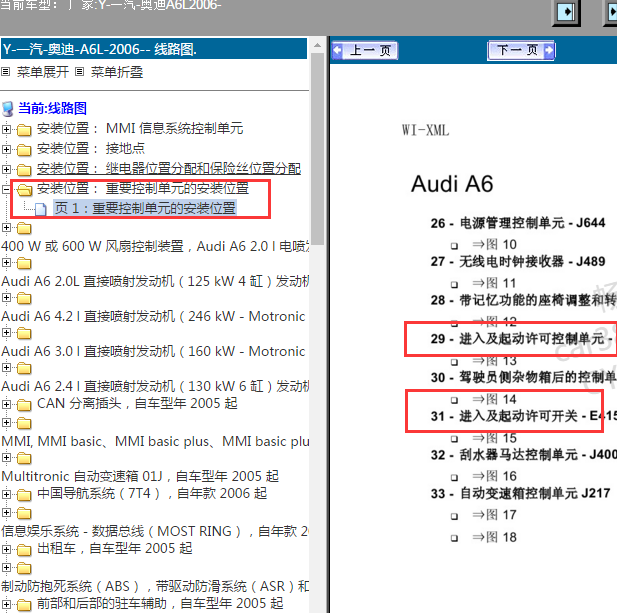617x613 pixels.
Task: Click the folder icon beside 继电器位置分配
Action: pyautogui.click(x=24, y=170)
